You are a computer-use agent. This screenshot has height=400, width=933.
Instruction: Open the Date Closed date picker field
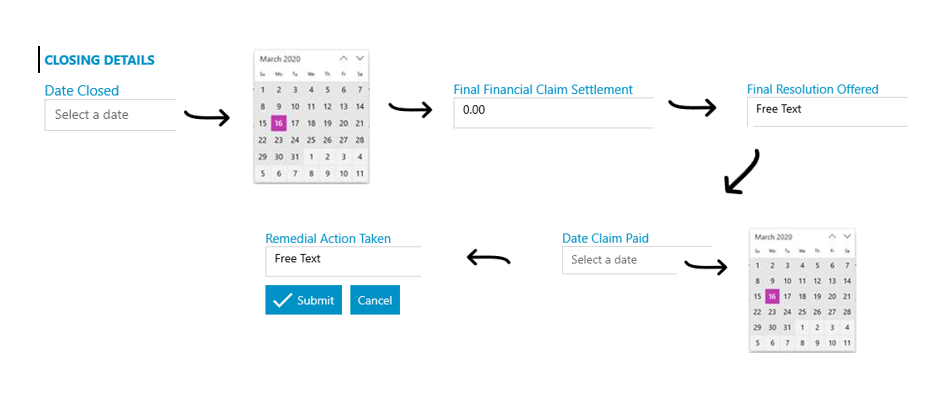pos(111,115)
